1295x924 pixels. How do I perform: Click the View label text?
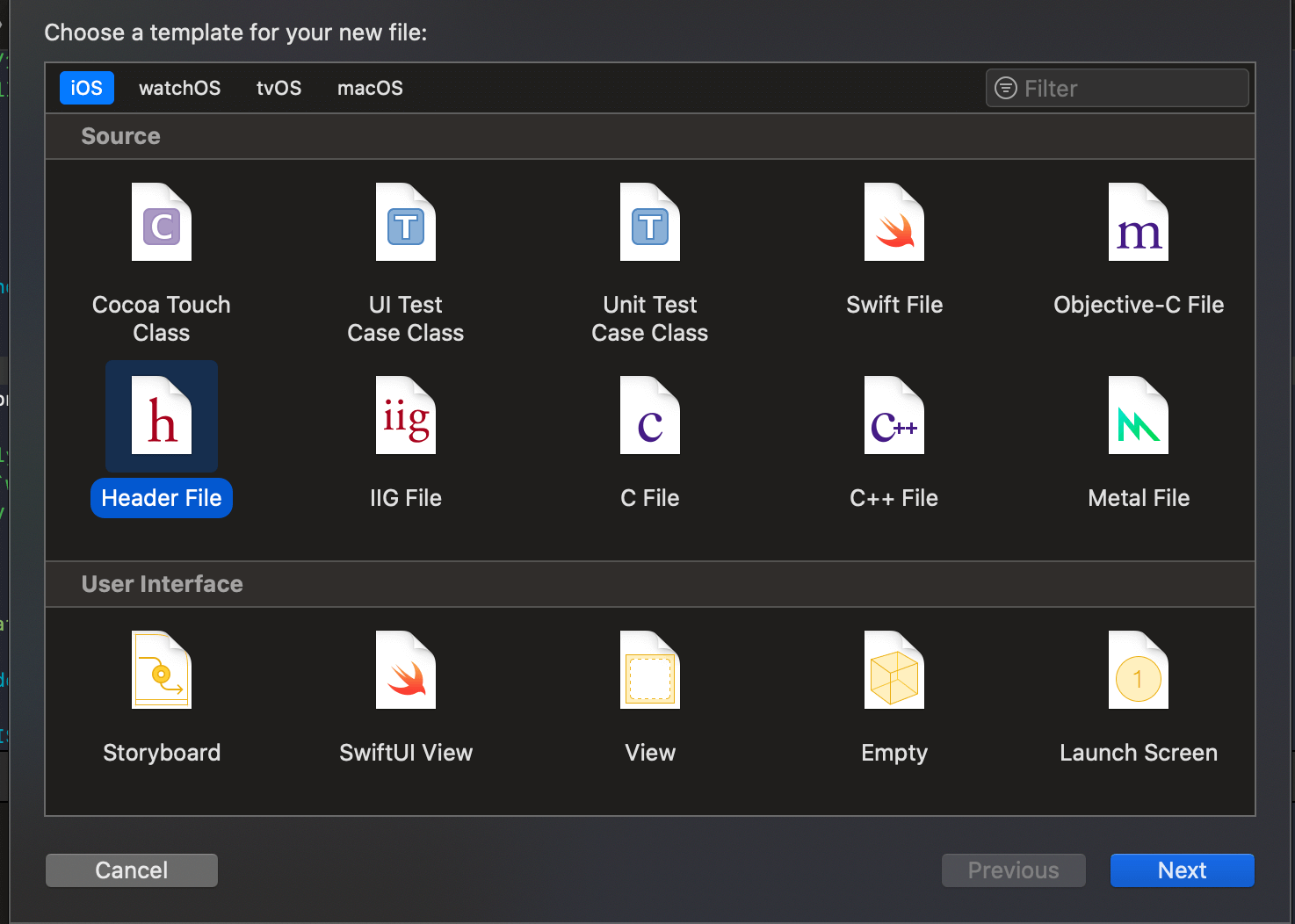point(650,753)
